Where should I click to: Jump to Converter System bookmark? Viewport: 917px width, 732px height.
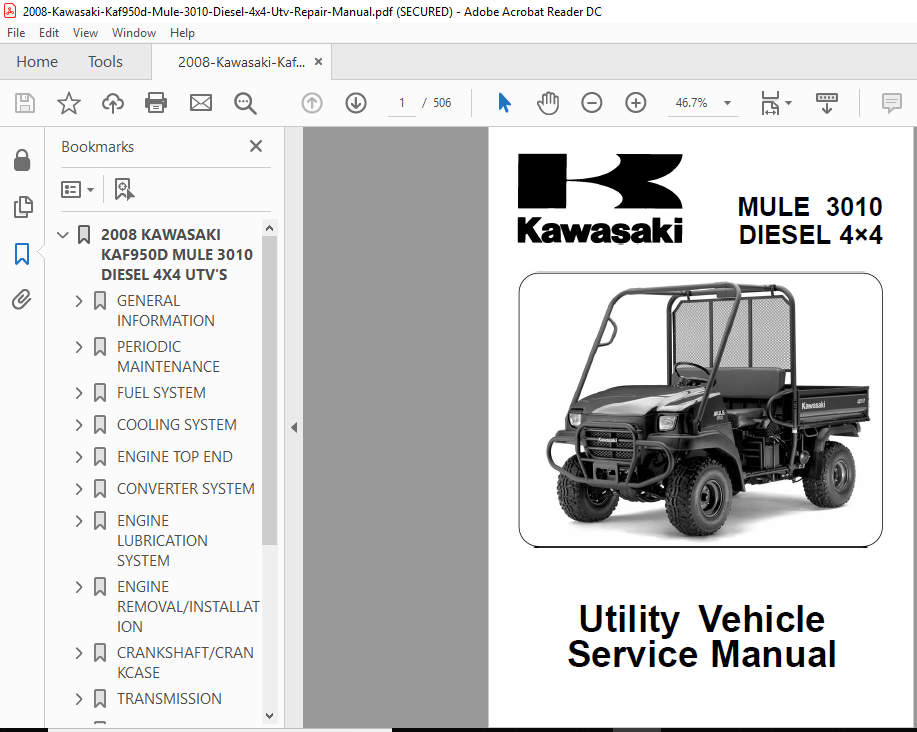pos(185,489)
